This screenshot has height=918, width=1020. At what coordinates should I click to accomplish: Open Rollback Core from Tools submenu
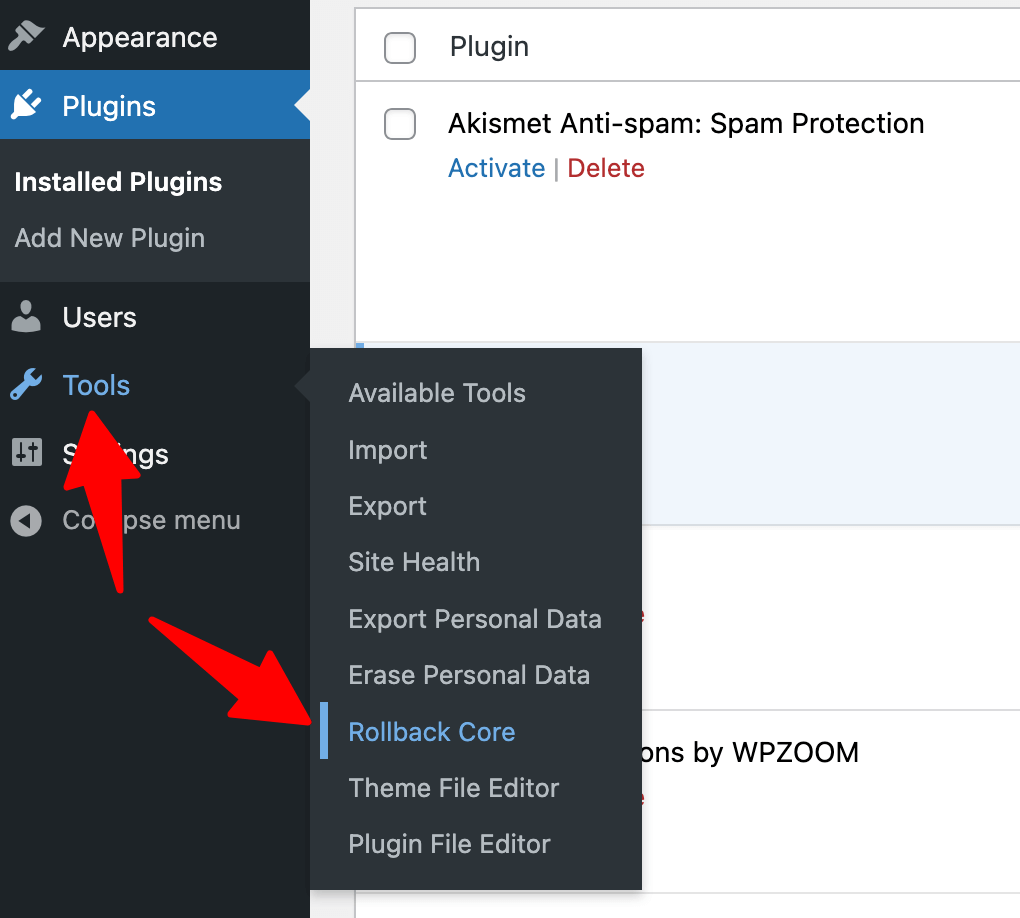tap(432, 732)
